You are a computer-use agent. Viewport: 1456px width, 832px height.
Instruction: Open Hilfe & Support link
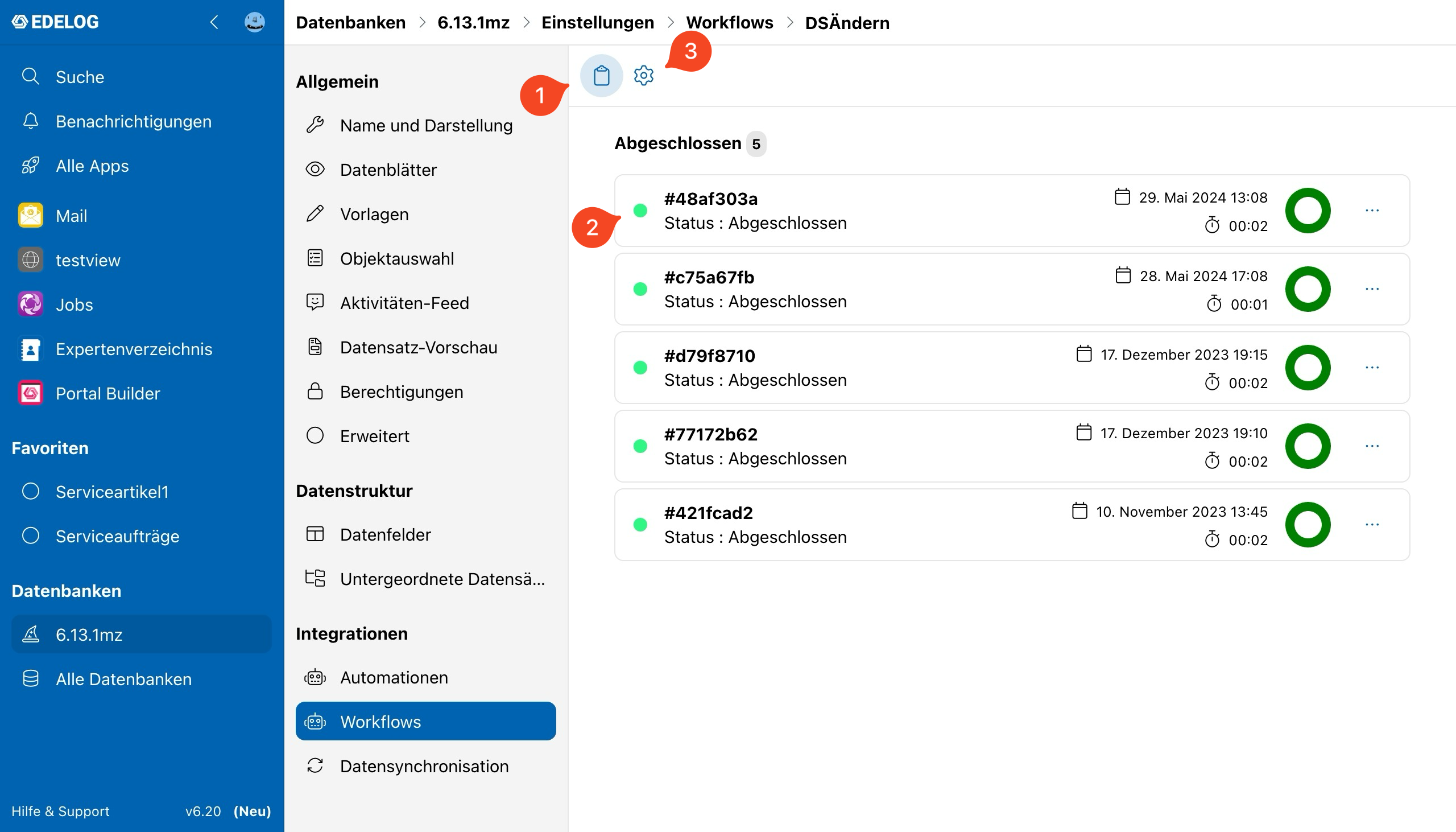click(x=60, y=811)
